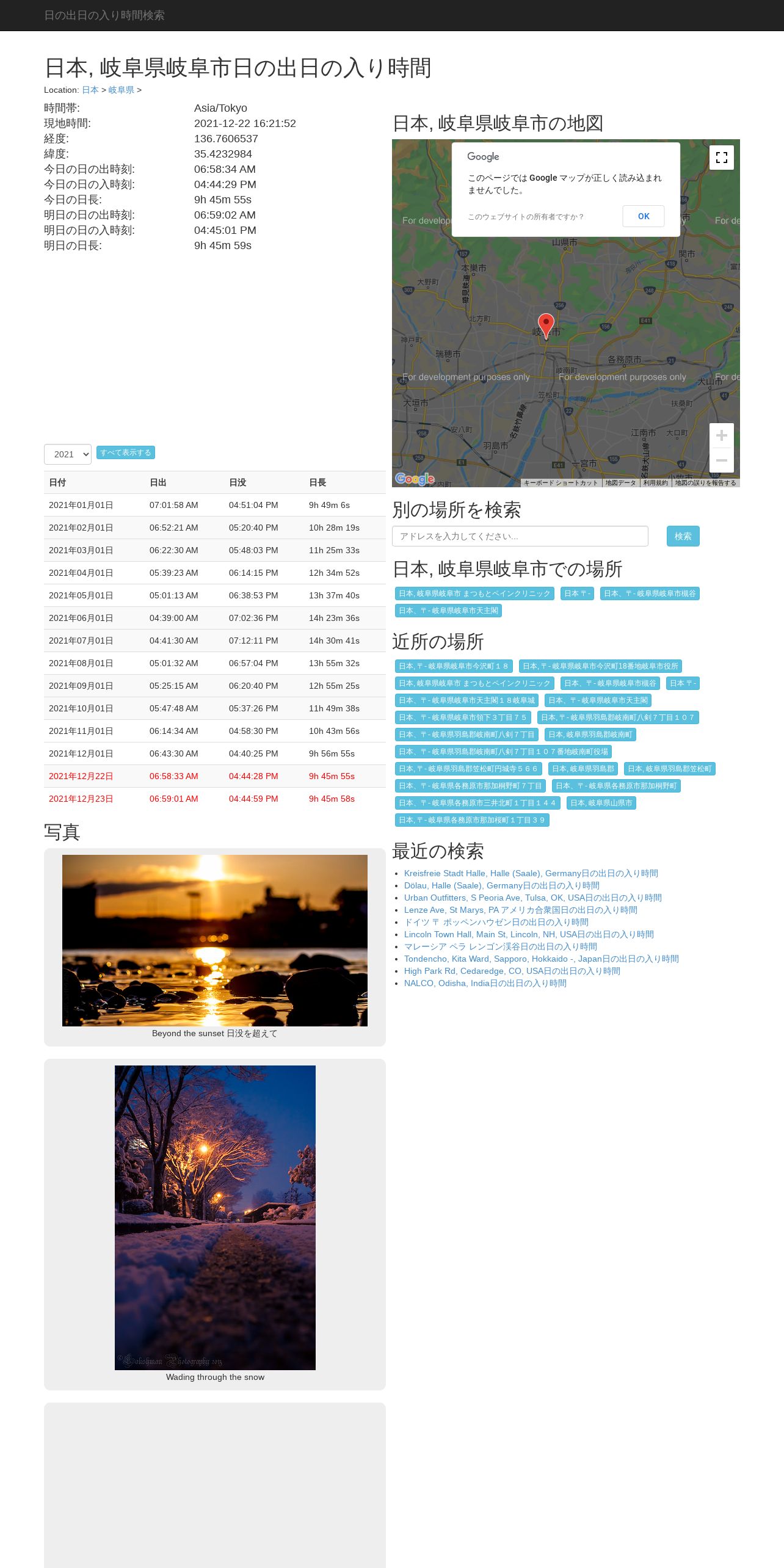Open High Park Rd, Cedaredge link
Screen dimensions: 784x1568
[512, 971]
